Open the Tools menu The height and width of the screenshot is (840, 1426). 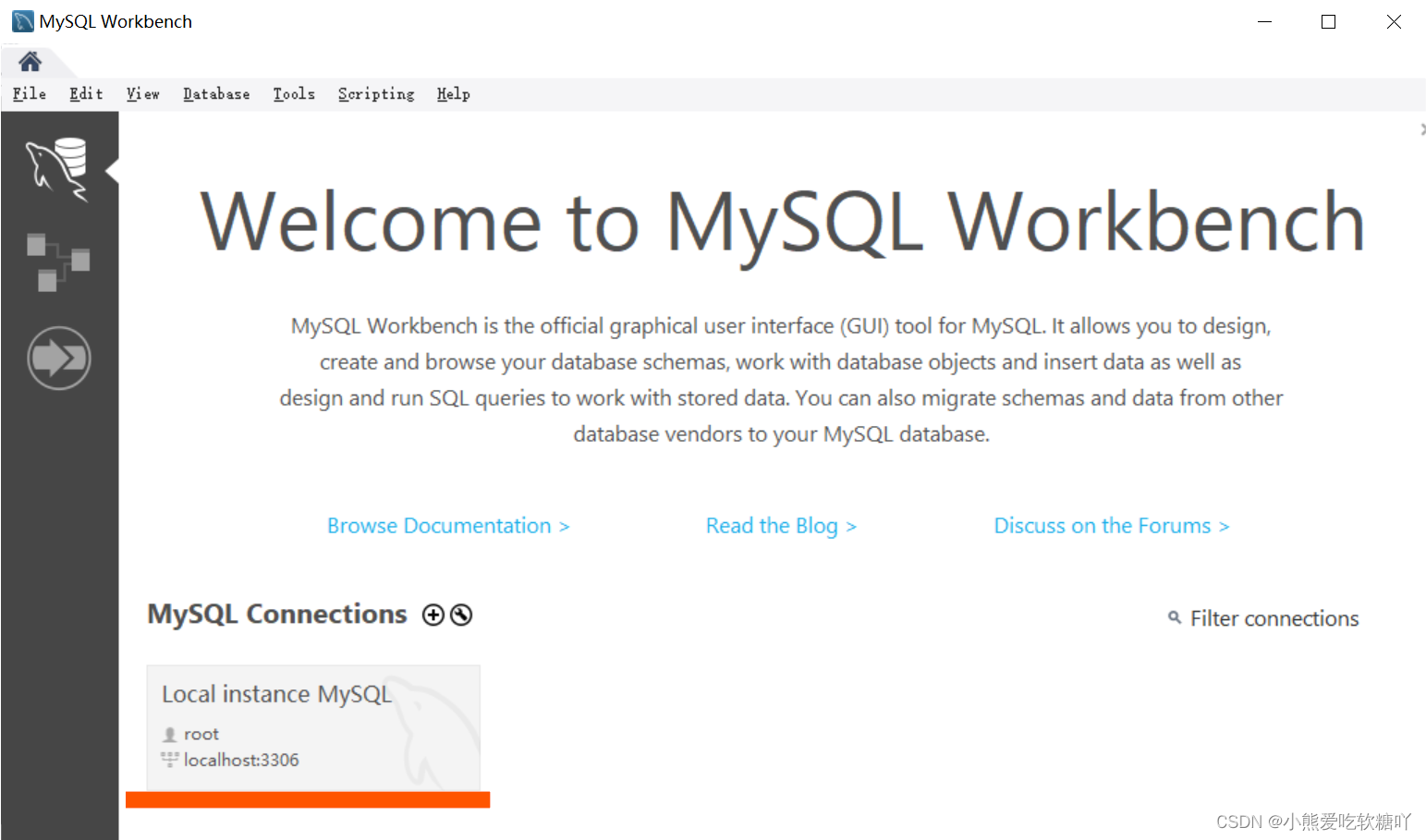(x=294, y=94)
